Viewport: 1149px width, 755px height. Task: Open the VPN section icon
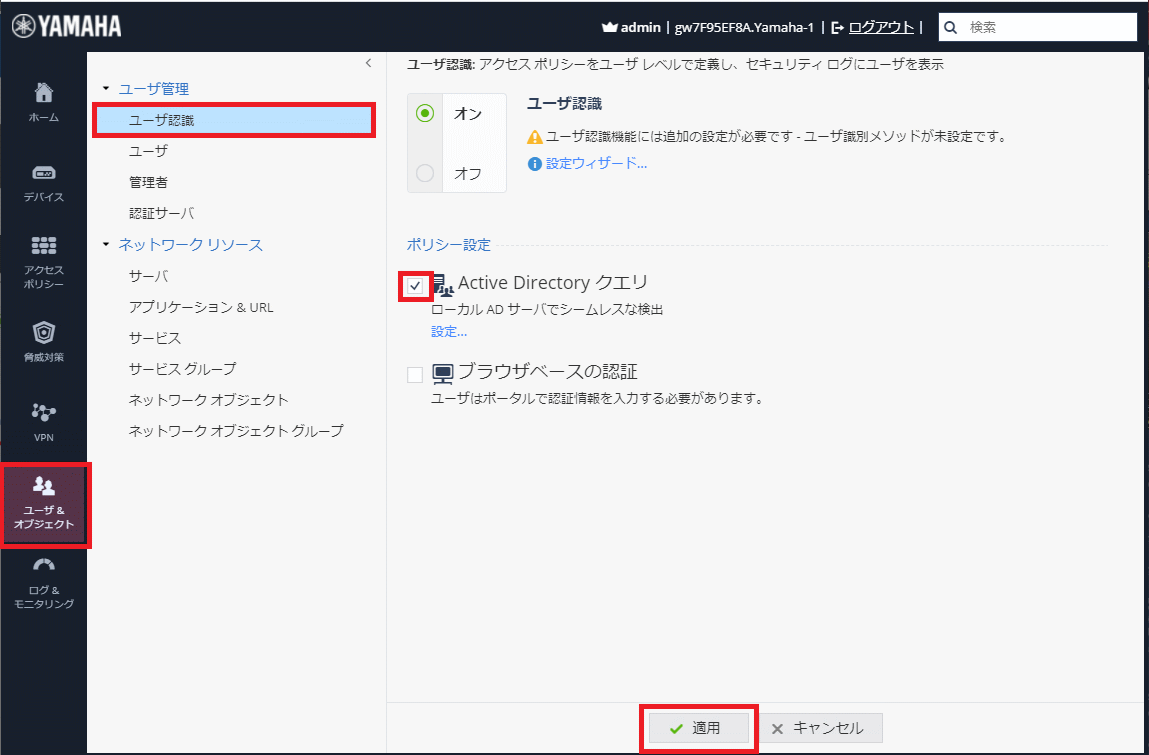(x=43, y=412)
